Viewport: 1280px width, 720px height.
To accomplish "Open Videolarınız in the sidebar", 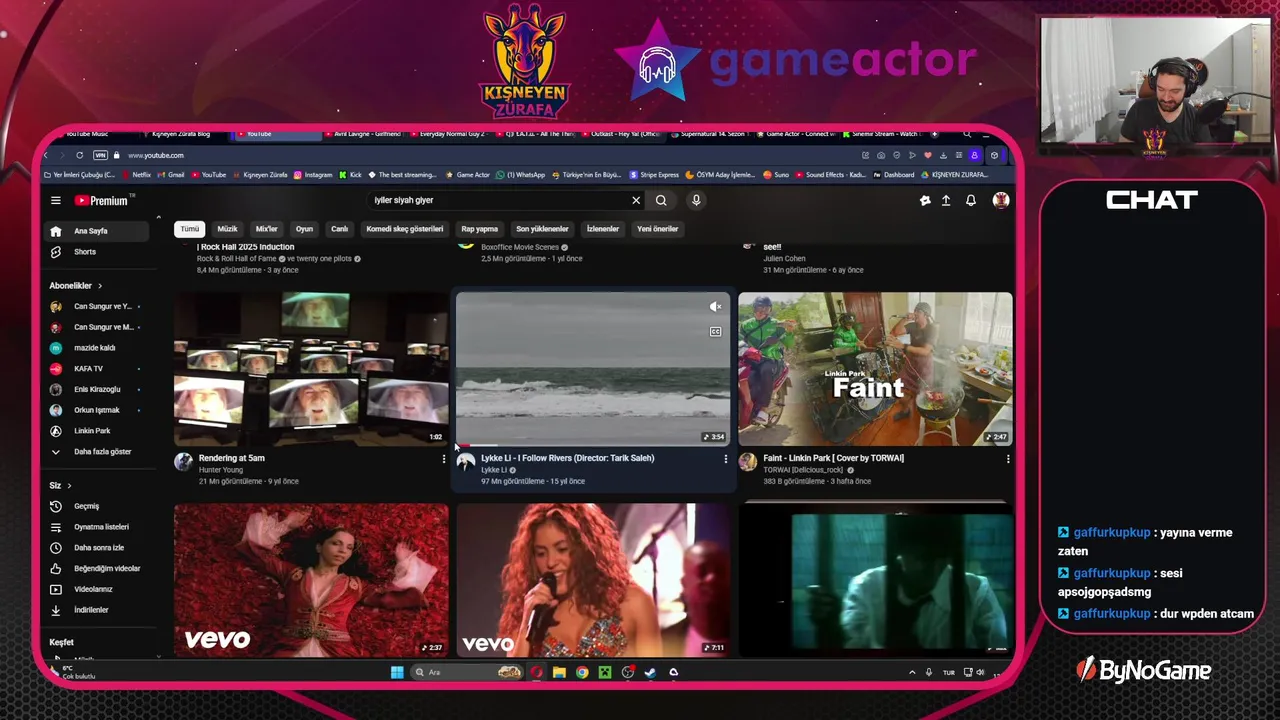I will 95,589.
